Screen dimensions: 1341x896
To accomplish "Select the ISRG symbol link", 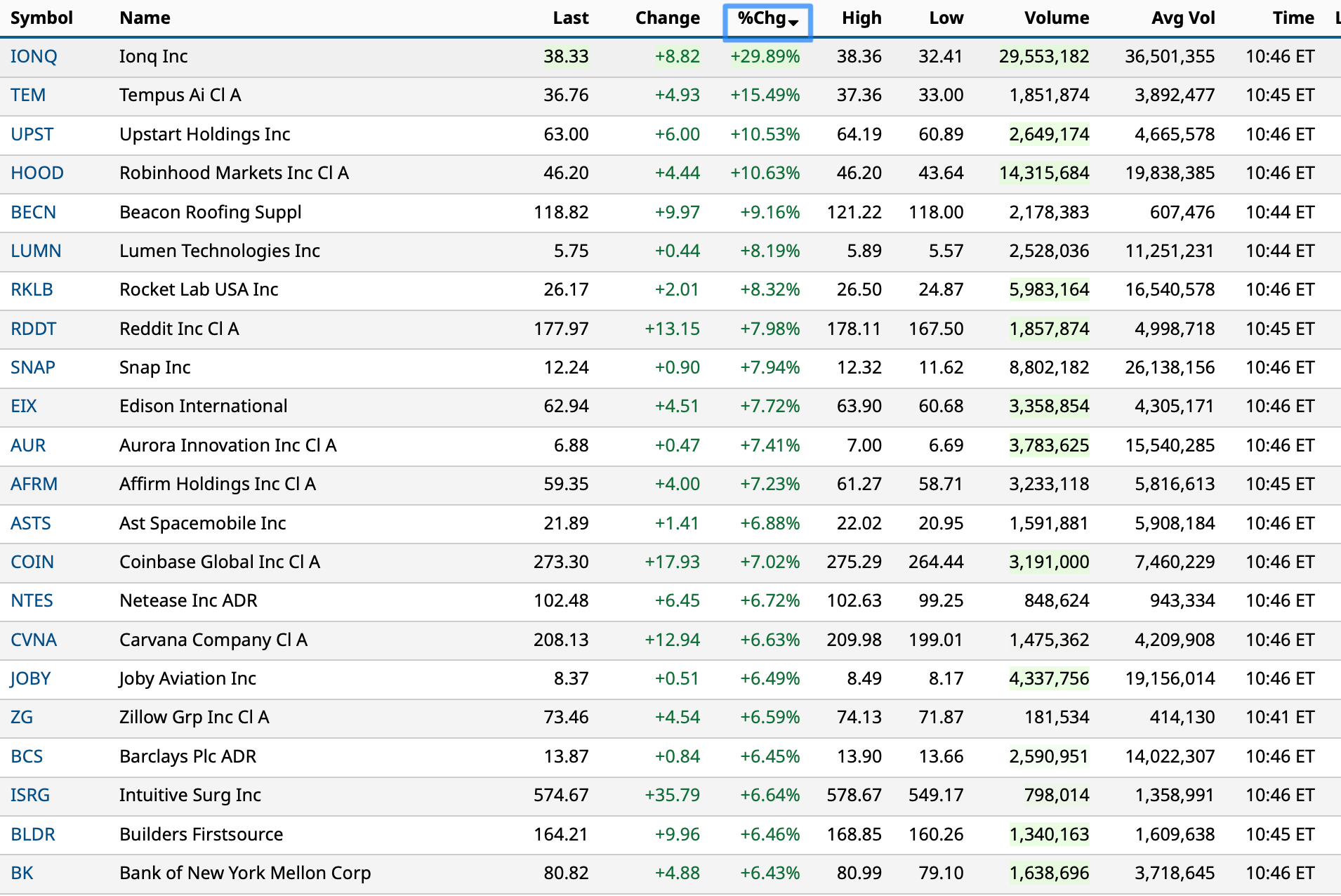I will point(30,795).
